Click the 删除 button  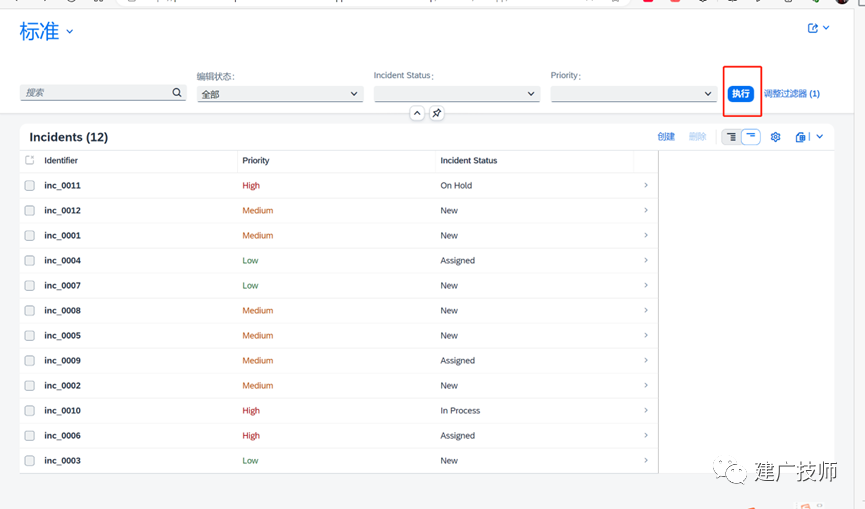click(x=698, y=137)
